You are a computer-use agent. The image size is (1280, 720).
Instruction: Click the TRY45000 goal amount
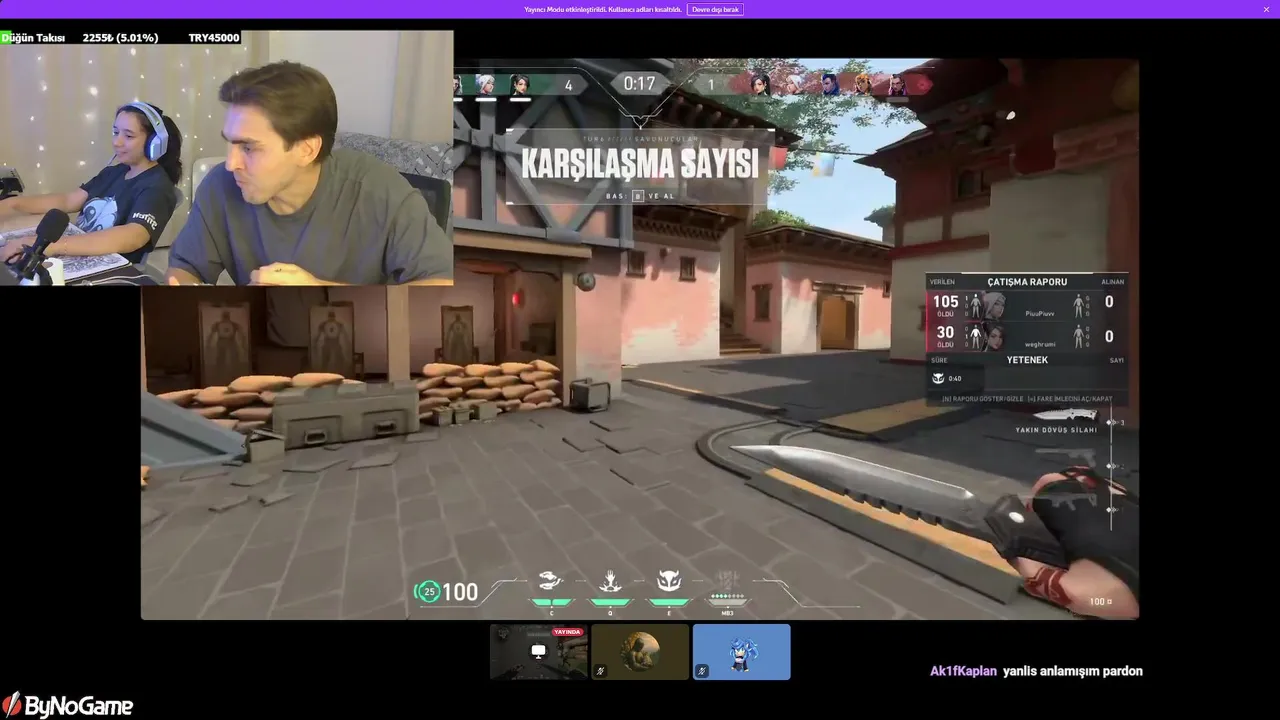pos(214,37)
